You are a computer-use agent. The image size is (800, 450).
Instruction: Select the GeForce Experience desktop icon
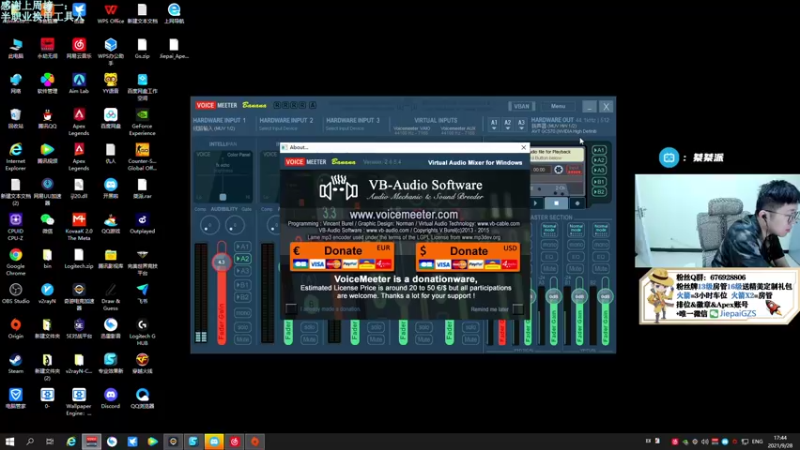coord(142,121)
